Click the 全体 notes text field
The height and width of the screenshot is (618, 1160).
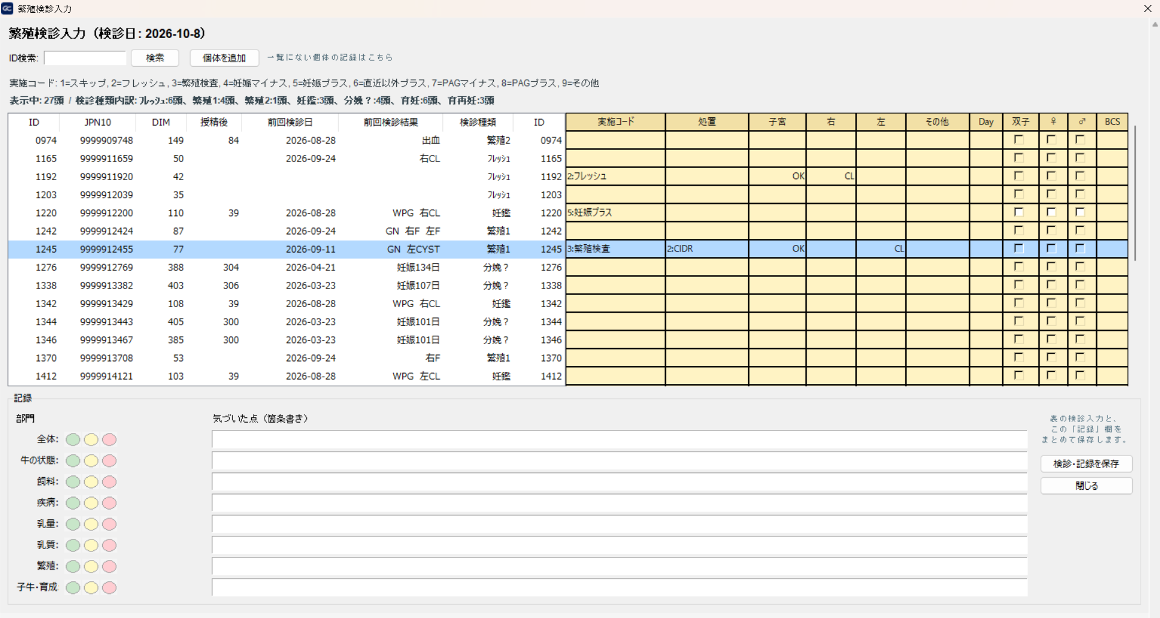coord(619,440)
